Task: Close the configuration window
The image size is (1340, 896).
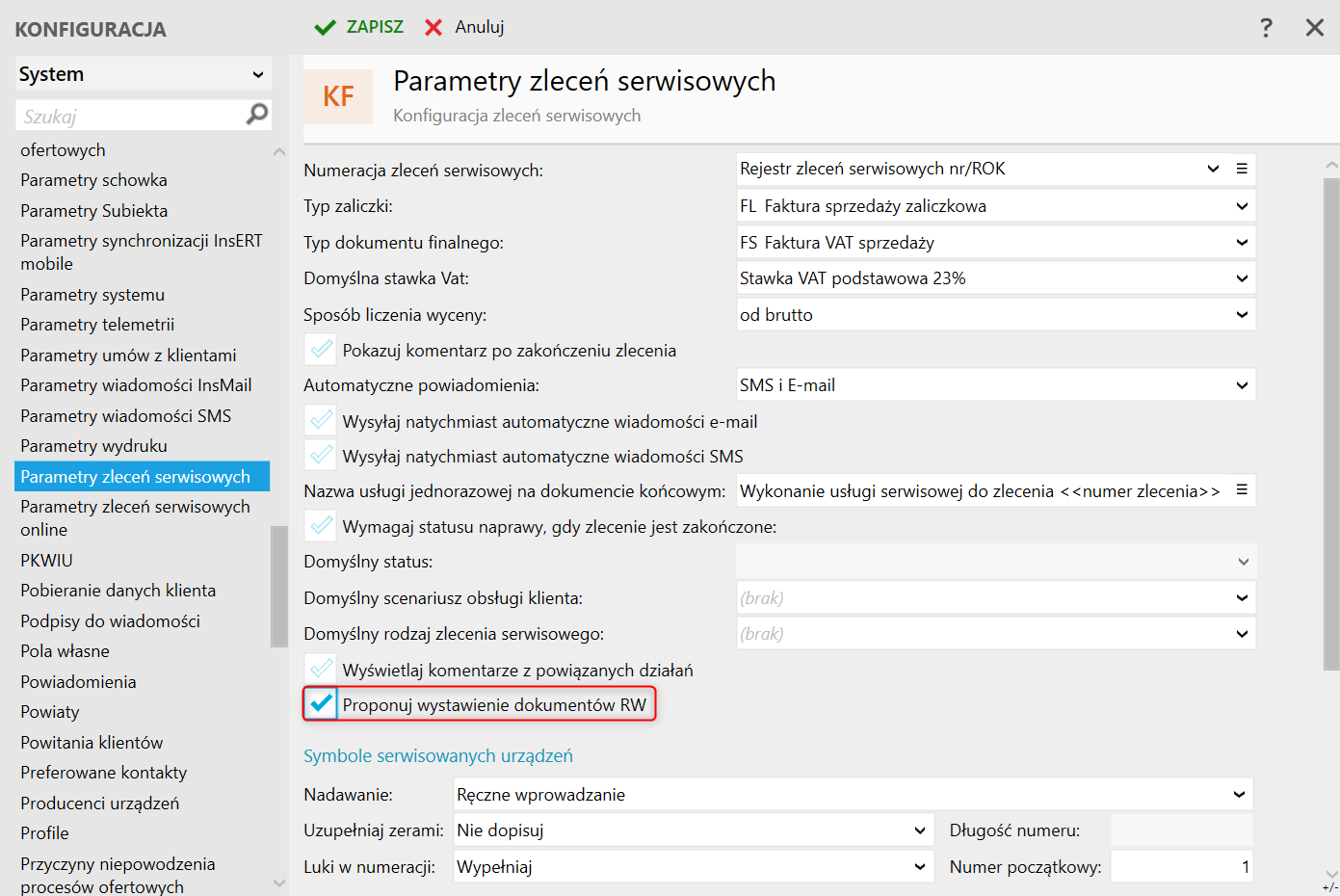Action: pos(1314,27)
